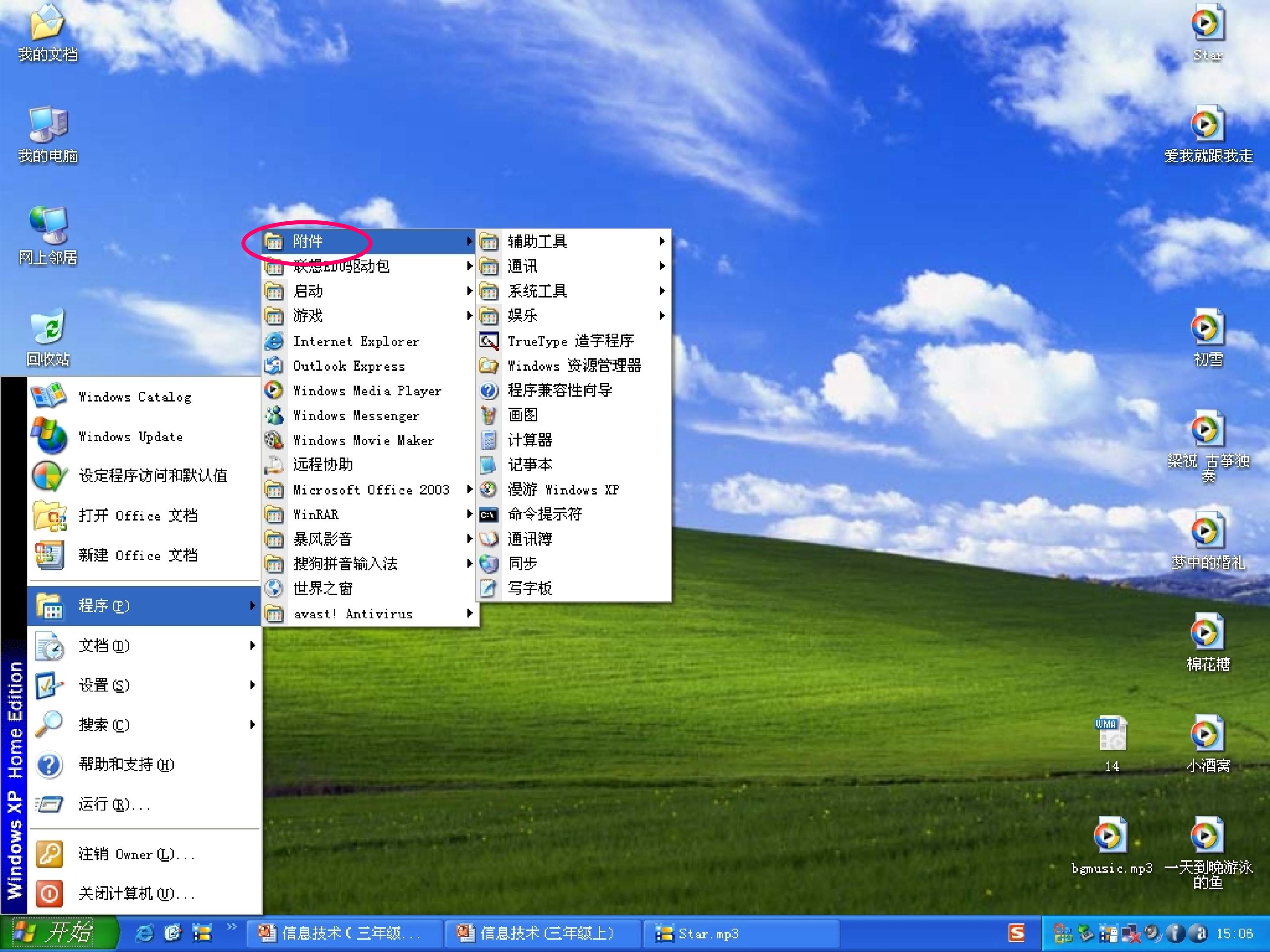
Task: Expand the System Tools submenu
Action: pyautogui.click(x=537, y=291)
